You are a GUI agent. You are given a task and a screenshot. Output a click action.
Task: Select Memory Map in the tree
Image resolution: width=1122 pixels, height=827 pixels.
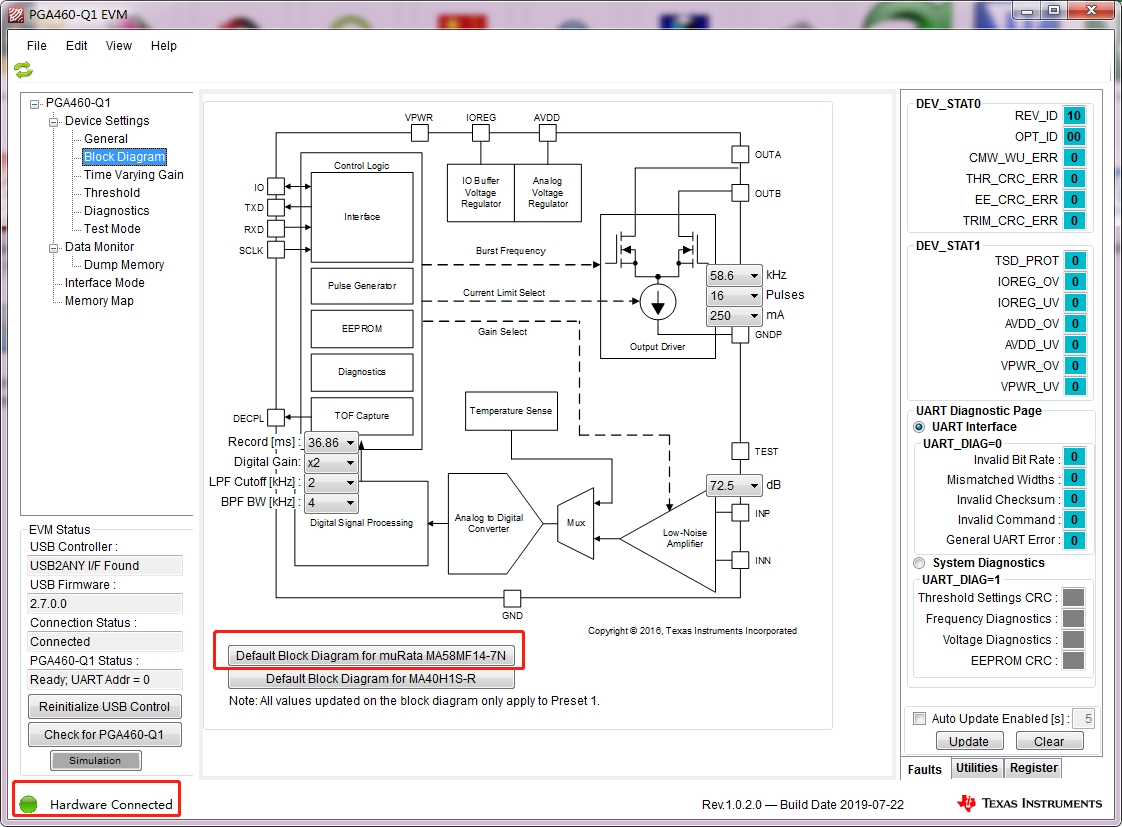pos(99,300)
